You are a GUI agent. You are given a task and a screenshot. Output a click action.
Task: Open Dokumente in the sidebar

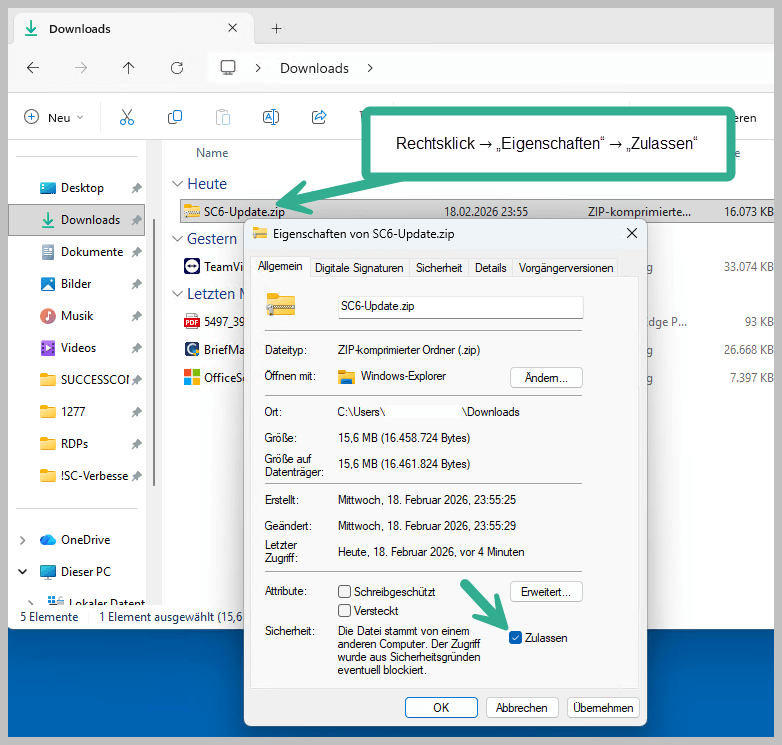[91, 252]
